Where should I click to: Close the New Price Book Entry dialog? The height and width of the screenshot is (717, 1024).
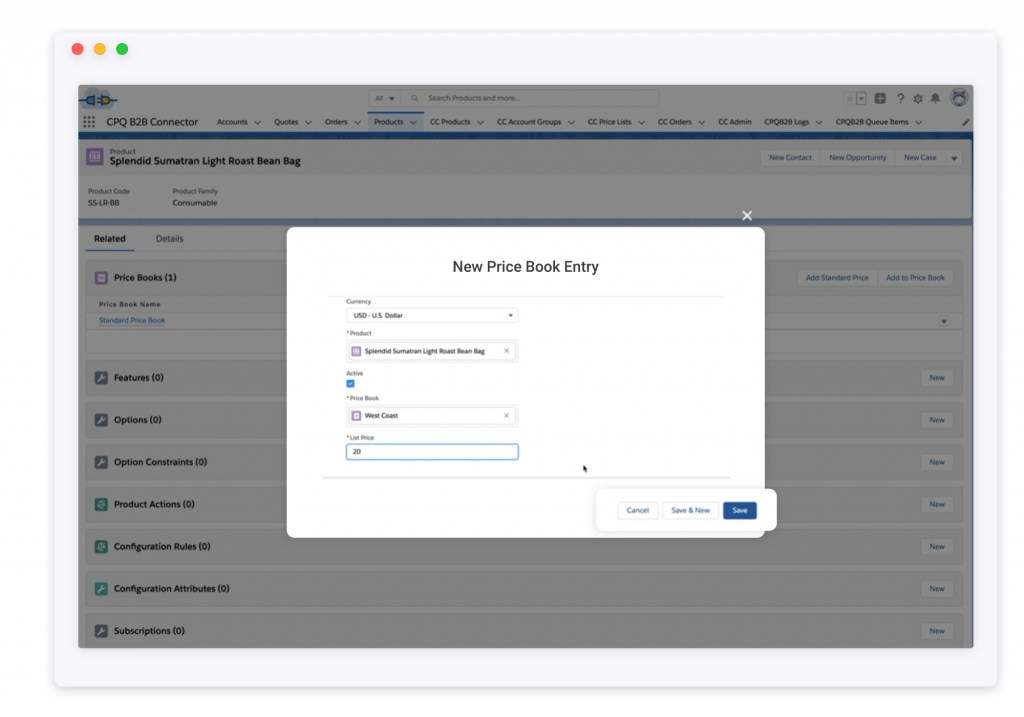[747, 215]
